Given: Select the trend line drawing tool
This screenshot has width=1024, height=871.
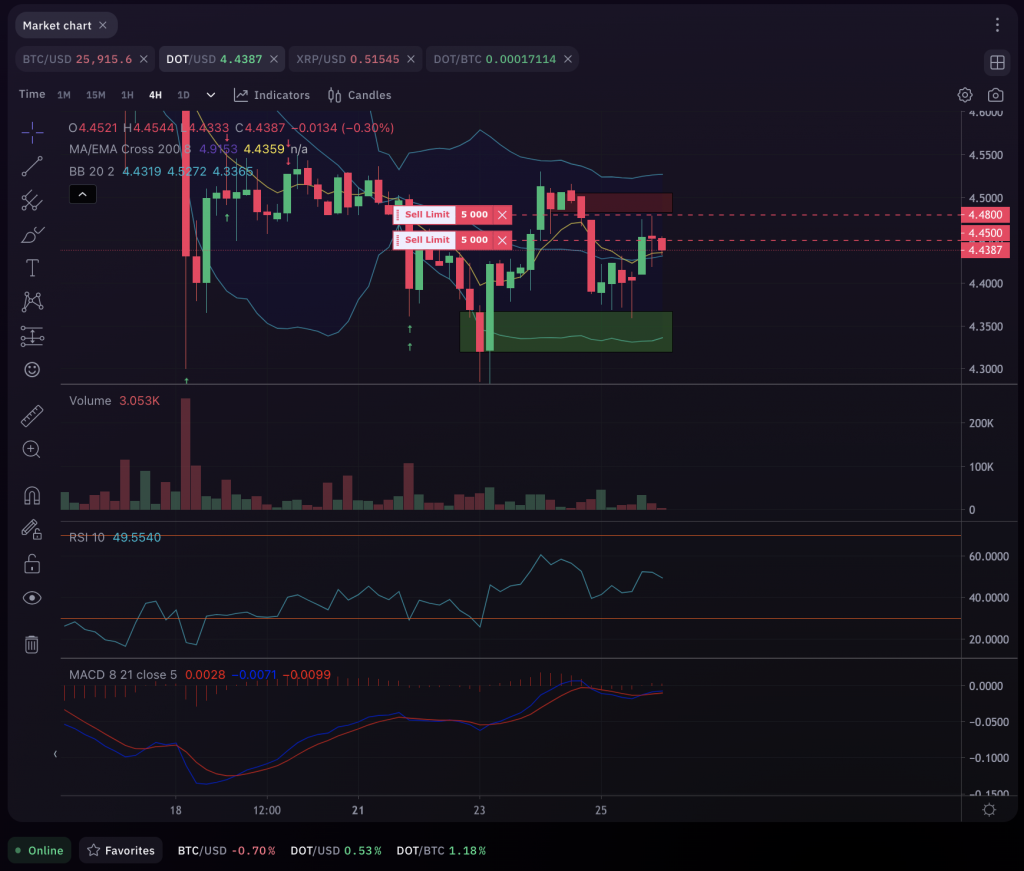Looking at the screenshot, I should (32, 166).
